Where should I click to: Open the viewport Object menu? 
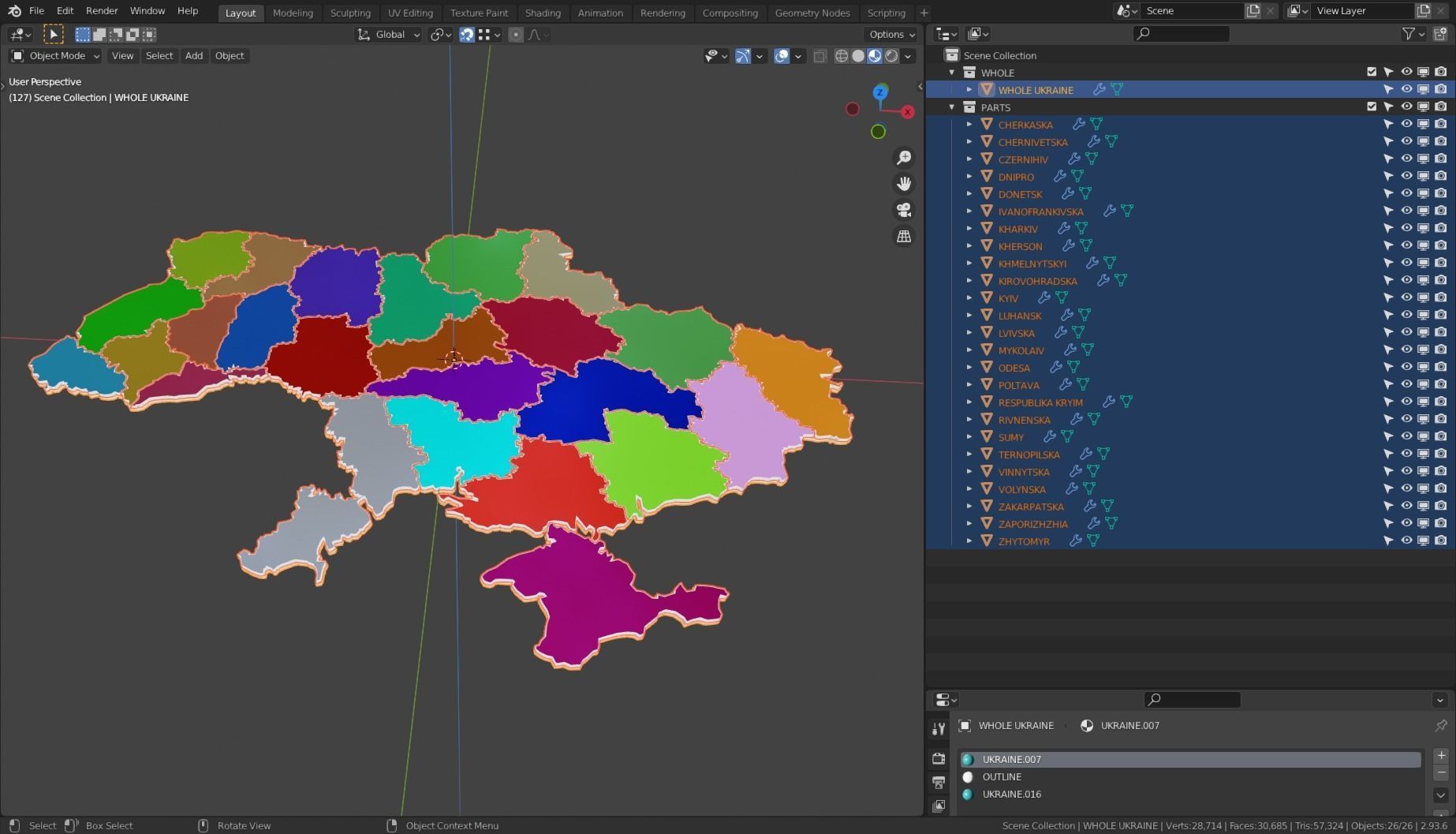pyautogui.click(x=230, y=56)
